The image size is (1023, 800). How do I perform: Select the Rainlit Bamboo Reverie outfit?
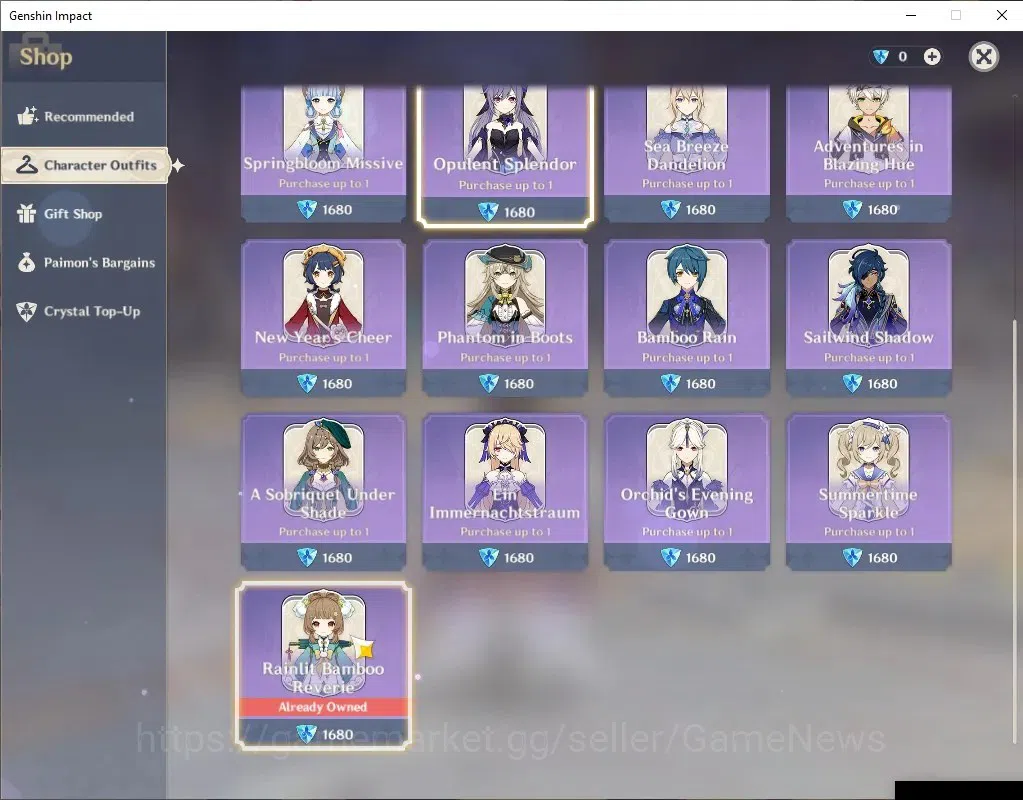324,666
